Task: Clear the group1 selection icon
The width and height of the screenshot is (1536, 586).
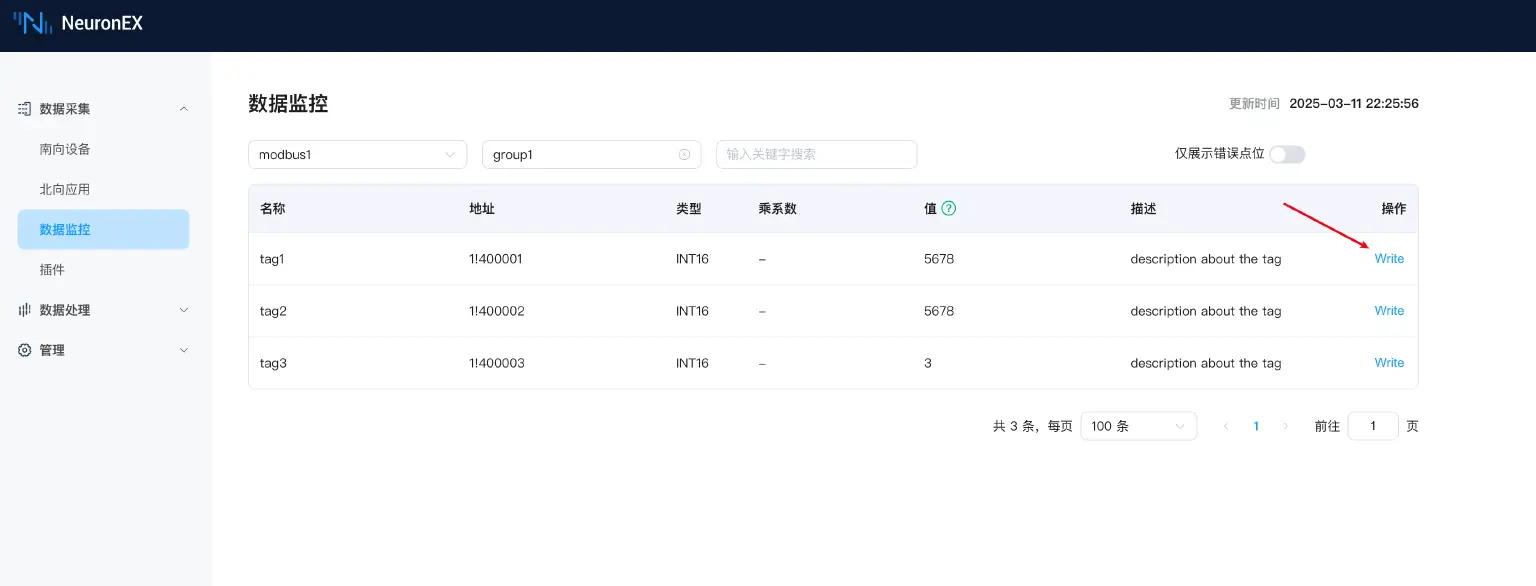Action: 684,155
